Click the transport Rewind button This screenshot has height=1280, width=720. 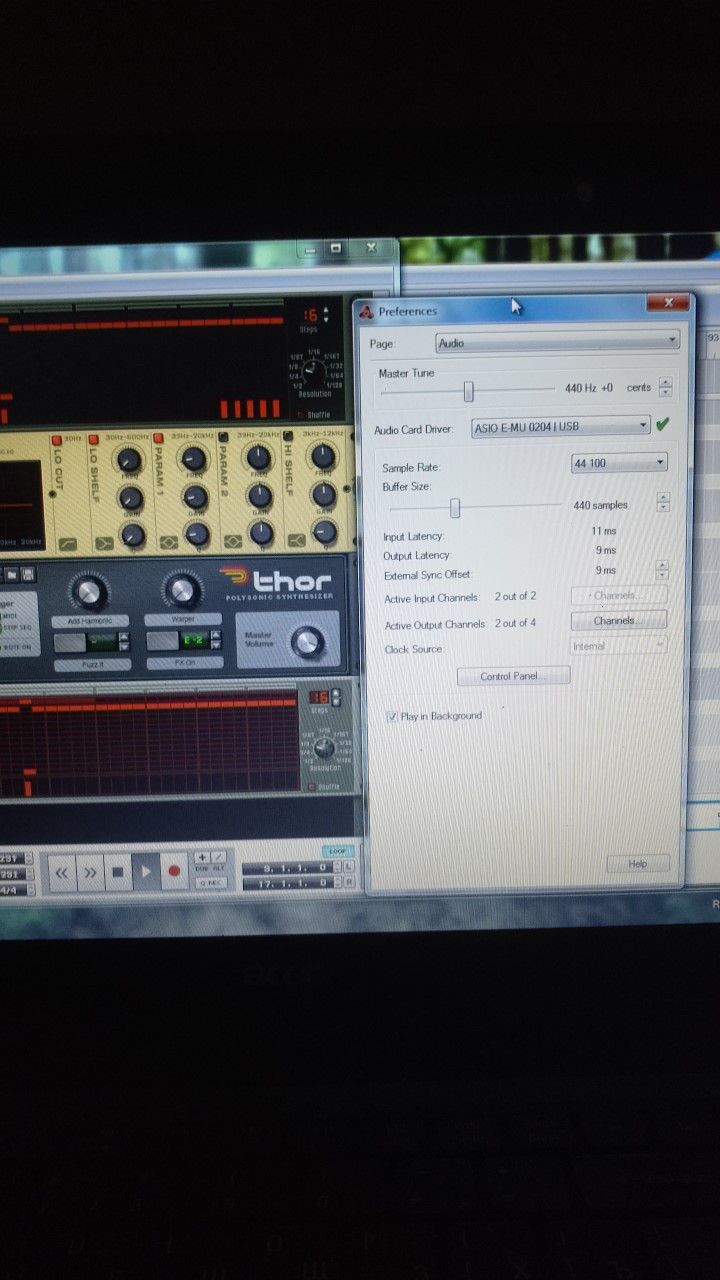pyautogui.click(x=62, y=873)
